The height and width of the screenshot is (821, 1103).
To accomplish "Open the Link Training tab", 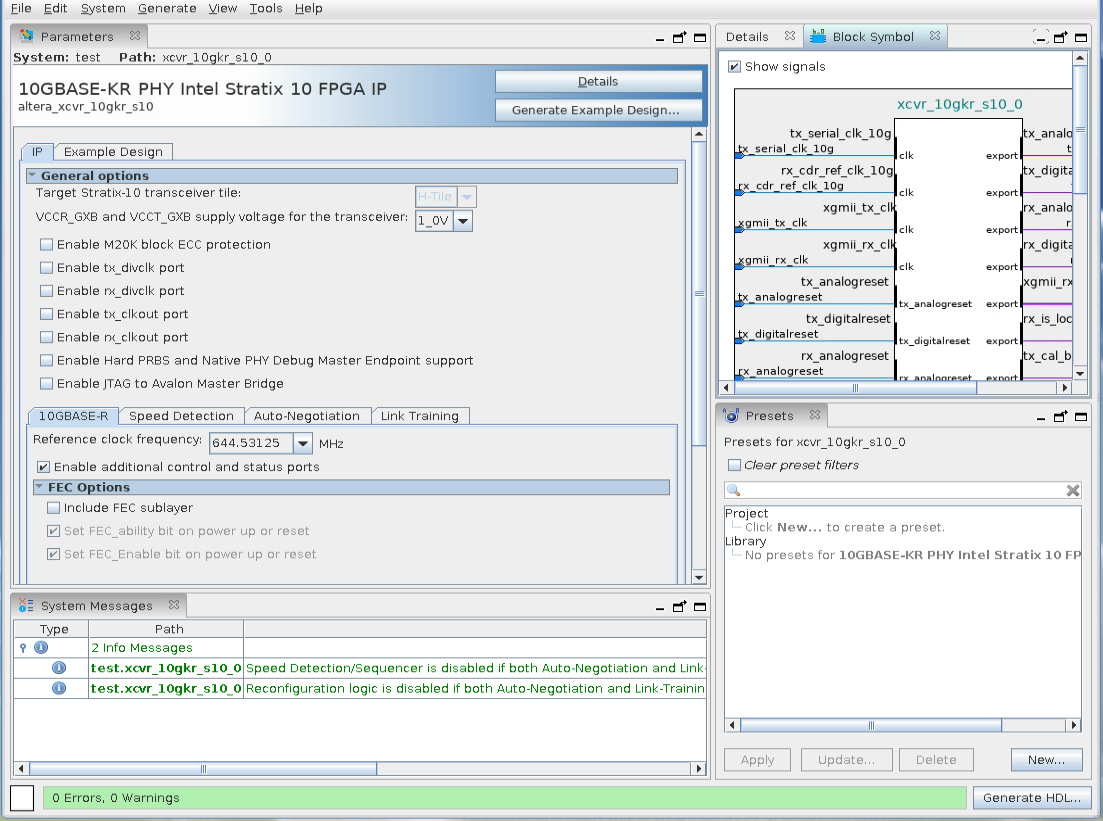I will (x=420, y=416).
